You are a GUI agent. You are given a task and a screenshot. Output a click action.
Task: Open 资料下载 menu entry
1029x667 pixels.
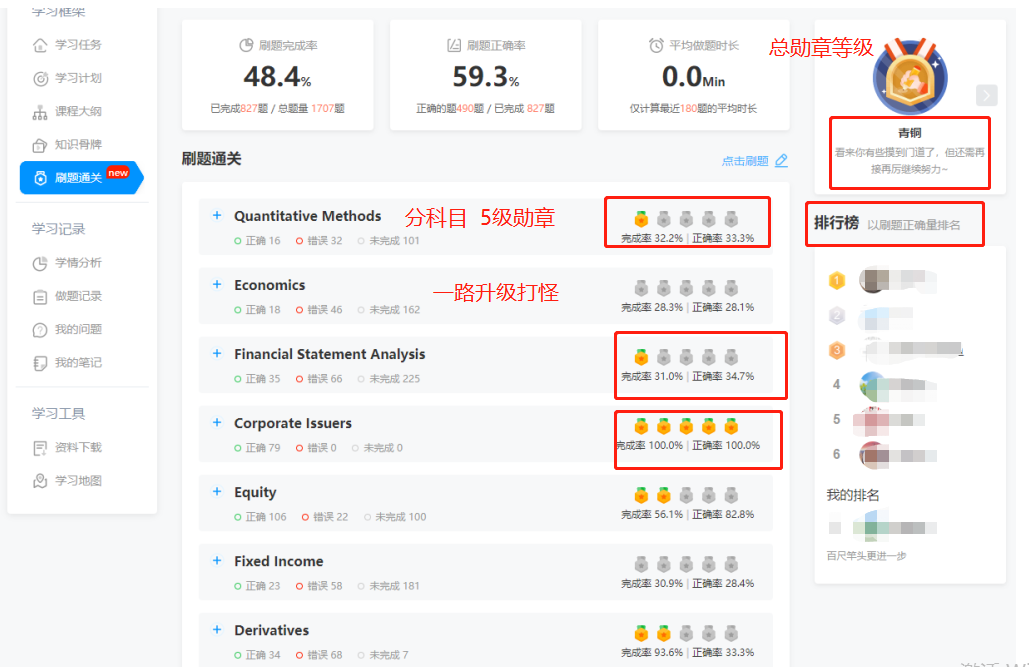click(x=67, y=447)
